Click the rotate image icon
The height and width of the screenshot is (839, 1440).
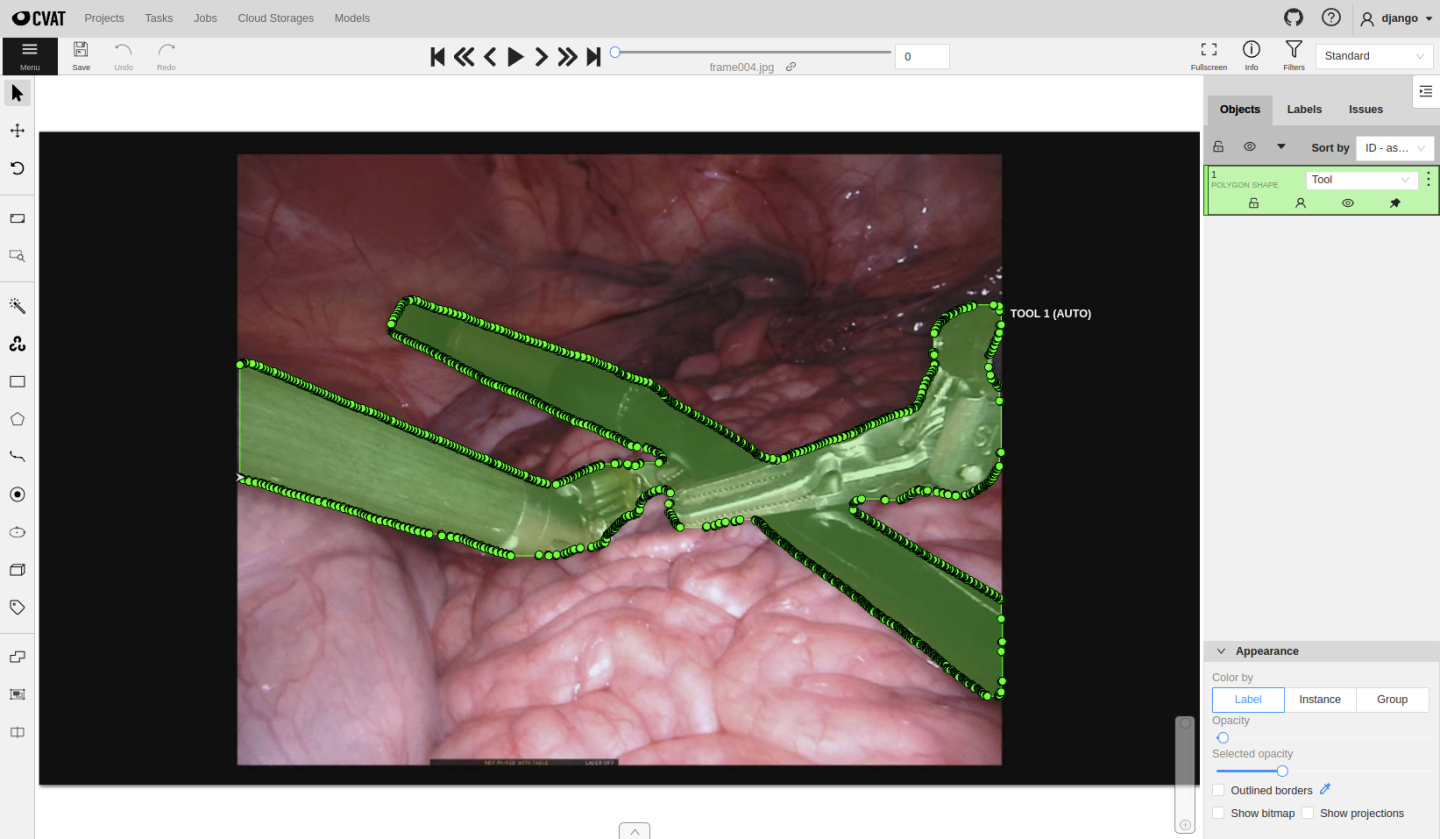click(17, 168)
